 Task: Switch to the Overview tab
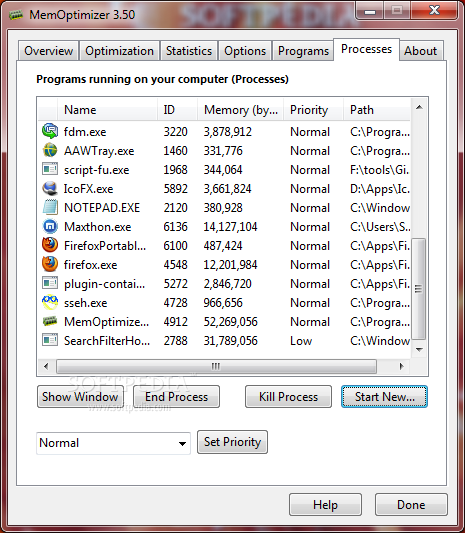[x=49, y=51]
